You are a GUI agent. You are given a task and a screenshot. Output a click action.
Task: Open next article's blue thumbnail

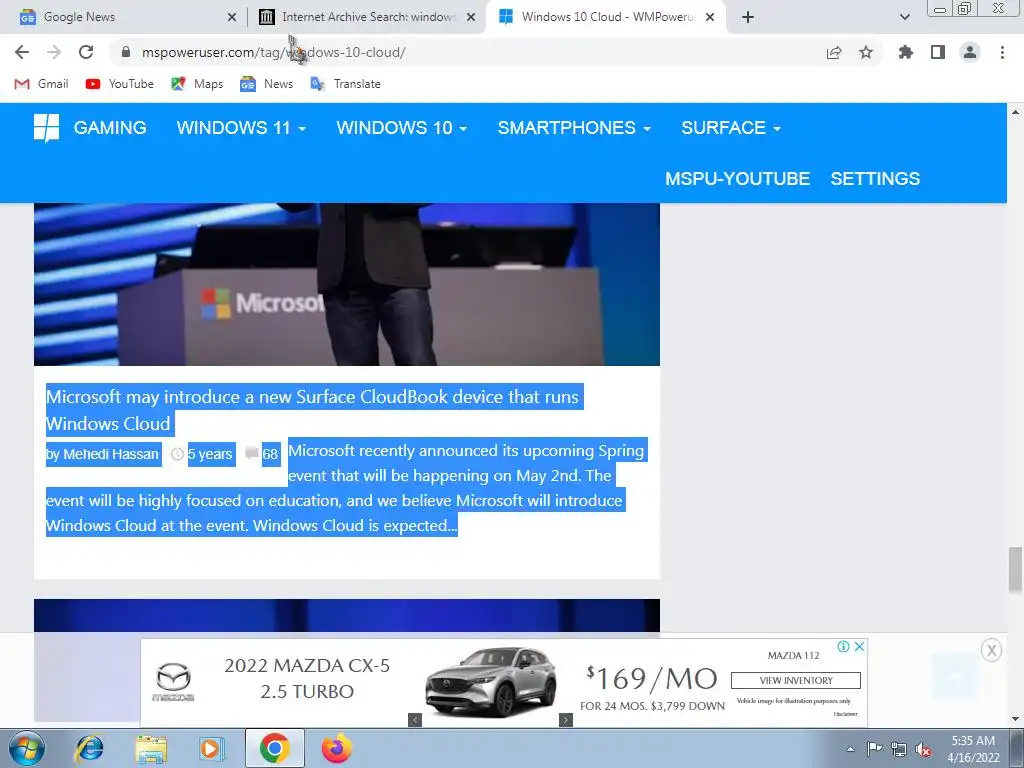(347, 615)
